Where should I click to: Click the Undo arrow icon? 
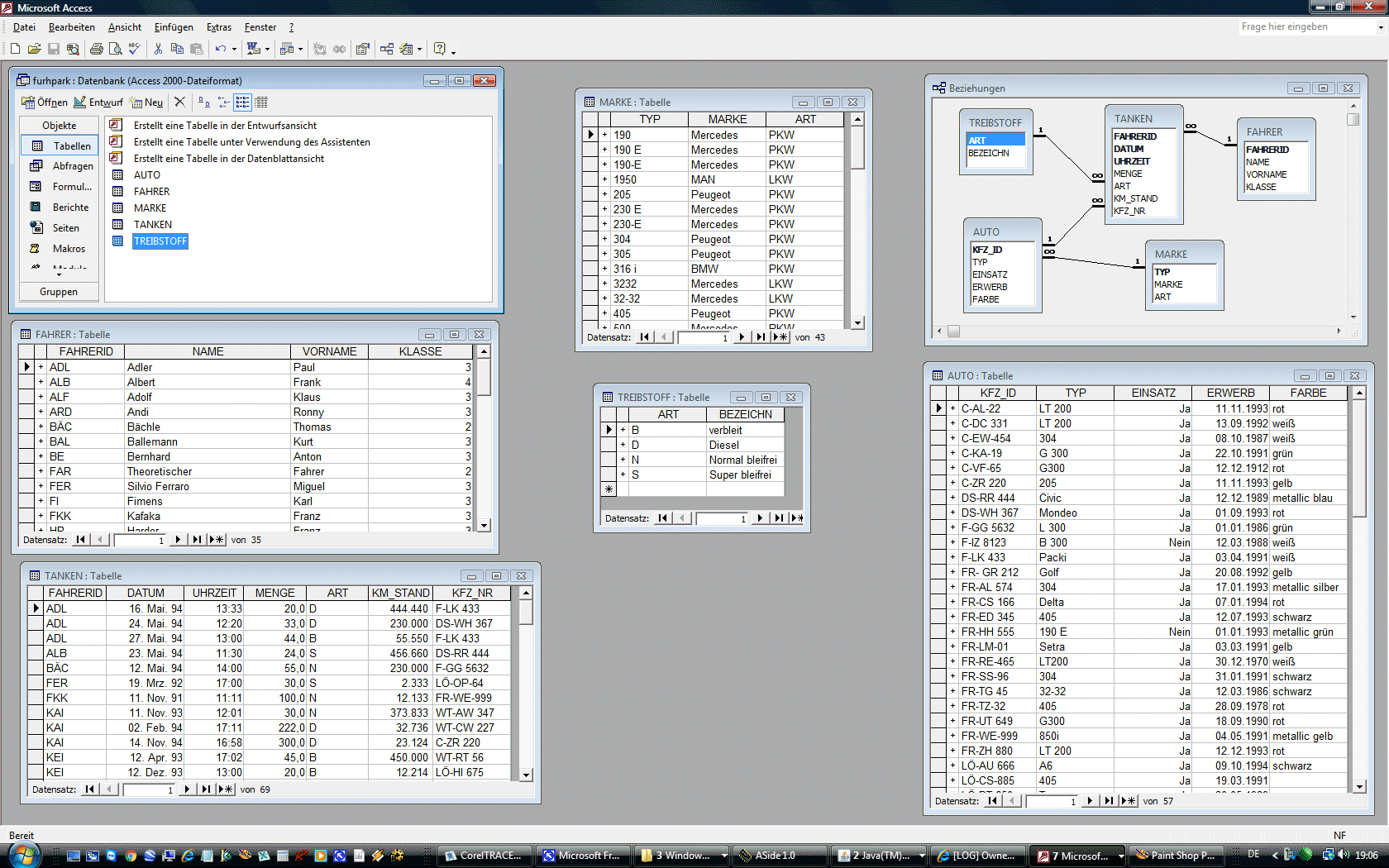tap(220, 49)
